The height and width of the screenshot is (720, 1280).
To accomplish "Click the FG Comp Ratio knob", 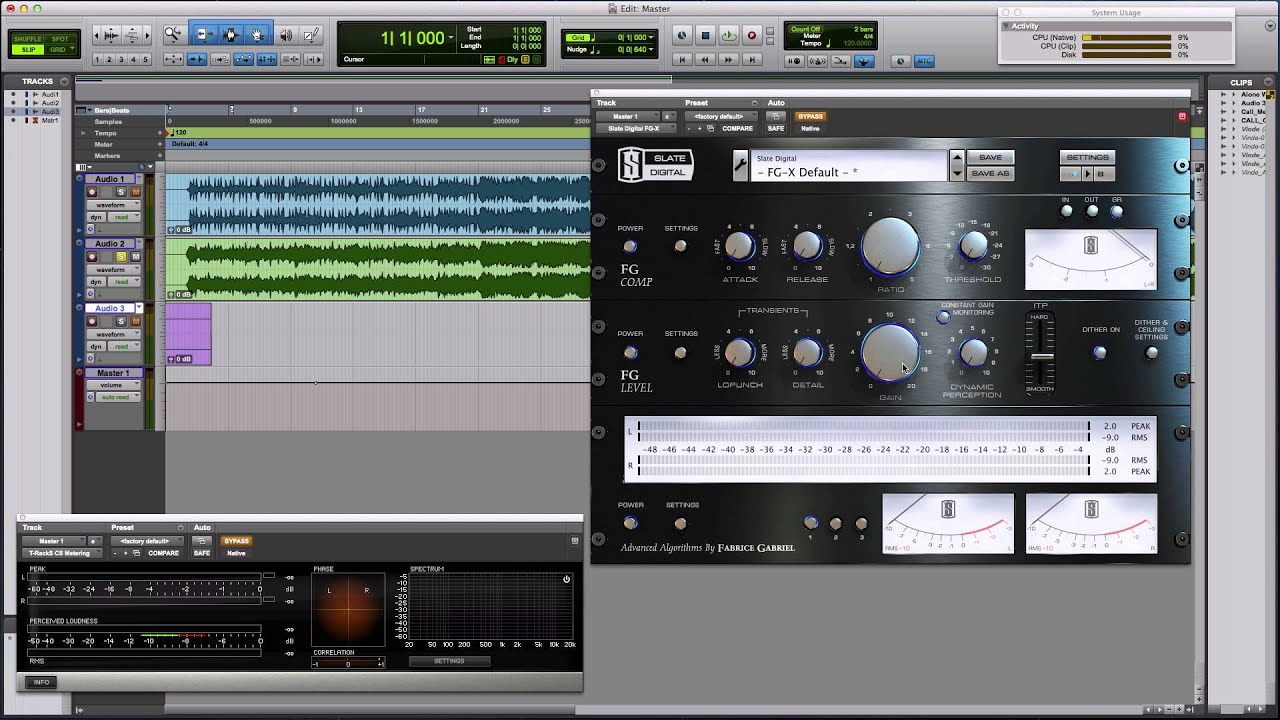I will pyautogui.click(x=890, y=245).
